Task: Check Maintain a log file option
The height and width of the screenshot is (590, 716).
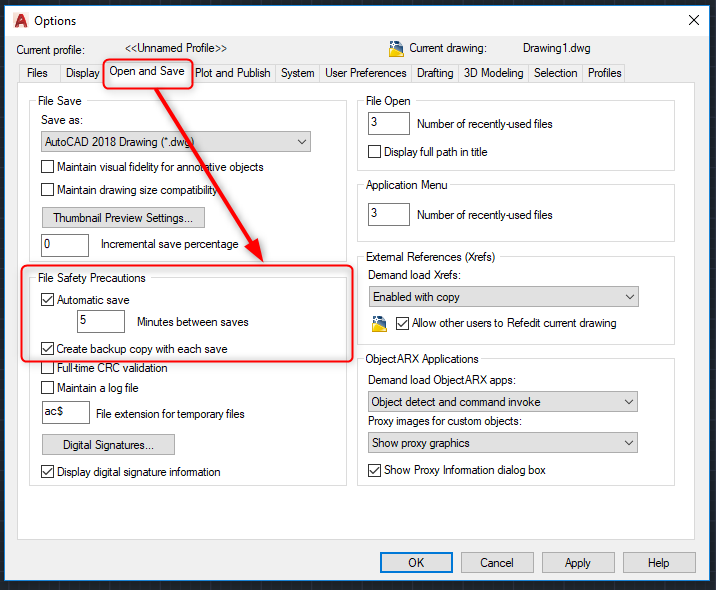Action: point(48,388)
